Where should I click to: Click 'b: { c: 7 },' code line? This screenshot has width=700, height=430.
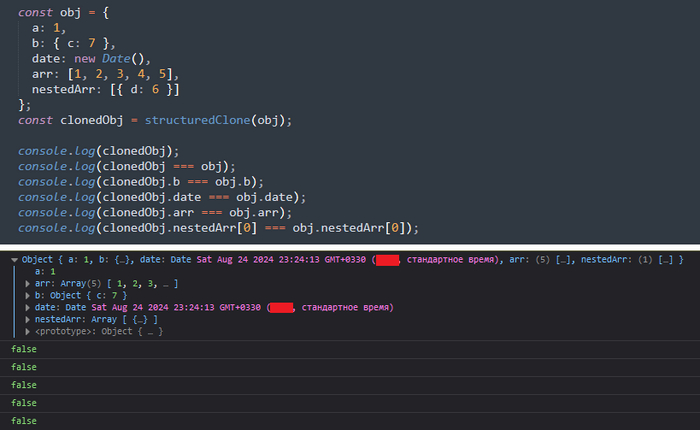pos(74,43)
